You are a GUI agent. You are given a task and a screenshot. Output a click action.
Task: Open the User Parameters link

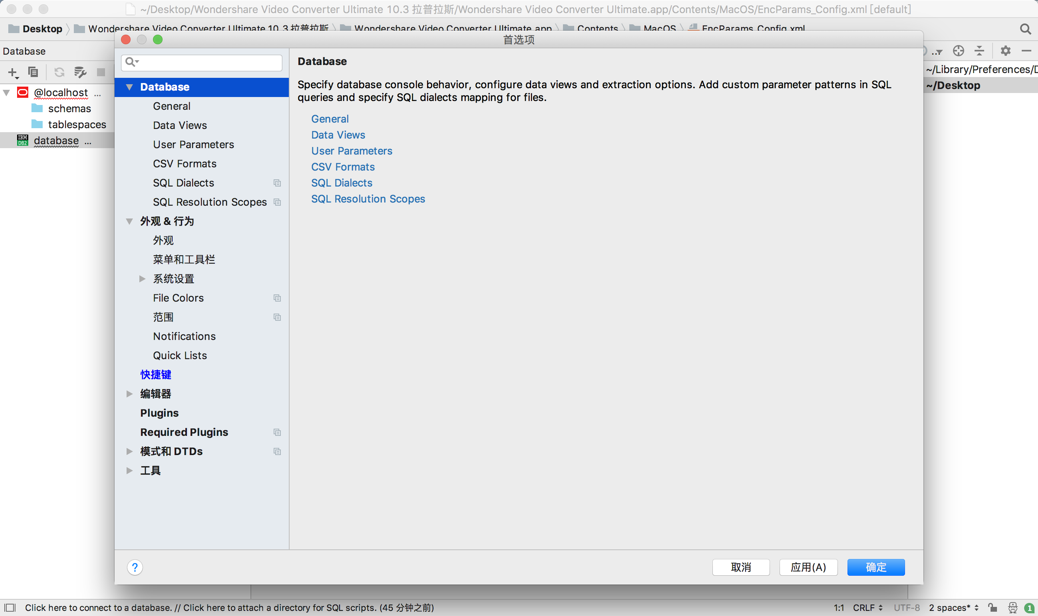point(352,150)
